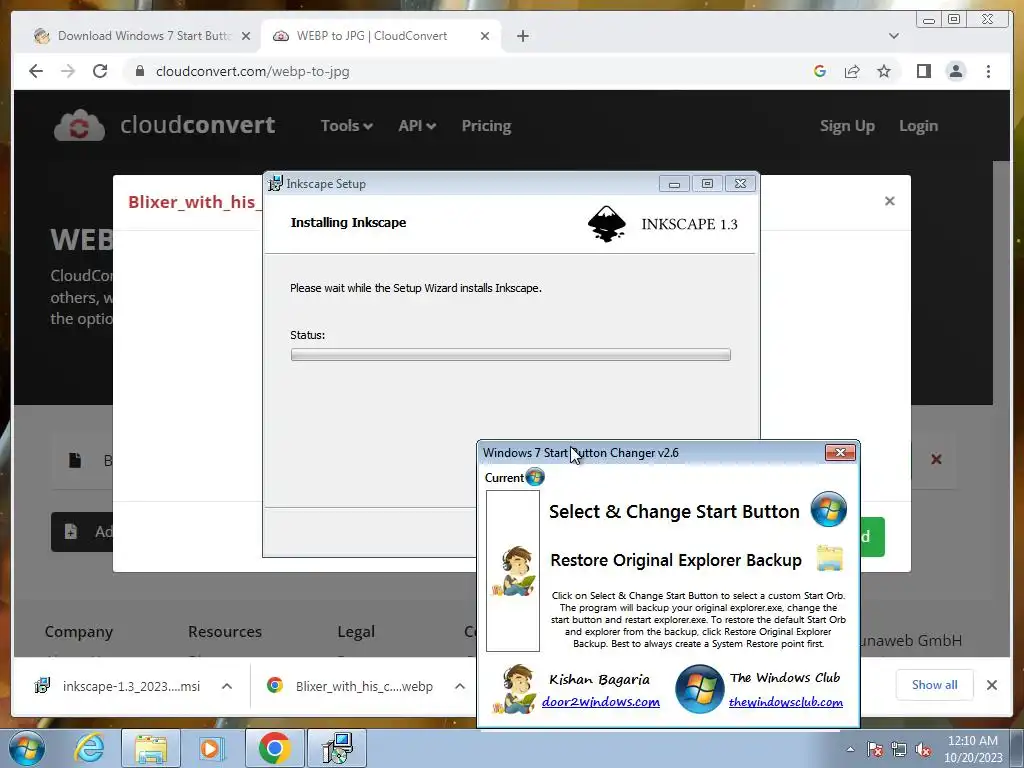Screen dimensions: 1024x768
Task: Open Windows Explorer from taskbar
Action: 151,748
